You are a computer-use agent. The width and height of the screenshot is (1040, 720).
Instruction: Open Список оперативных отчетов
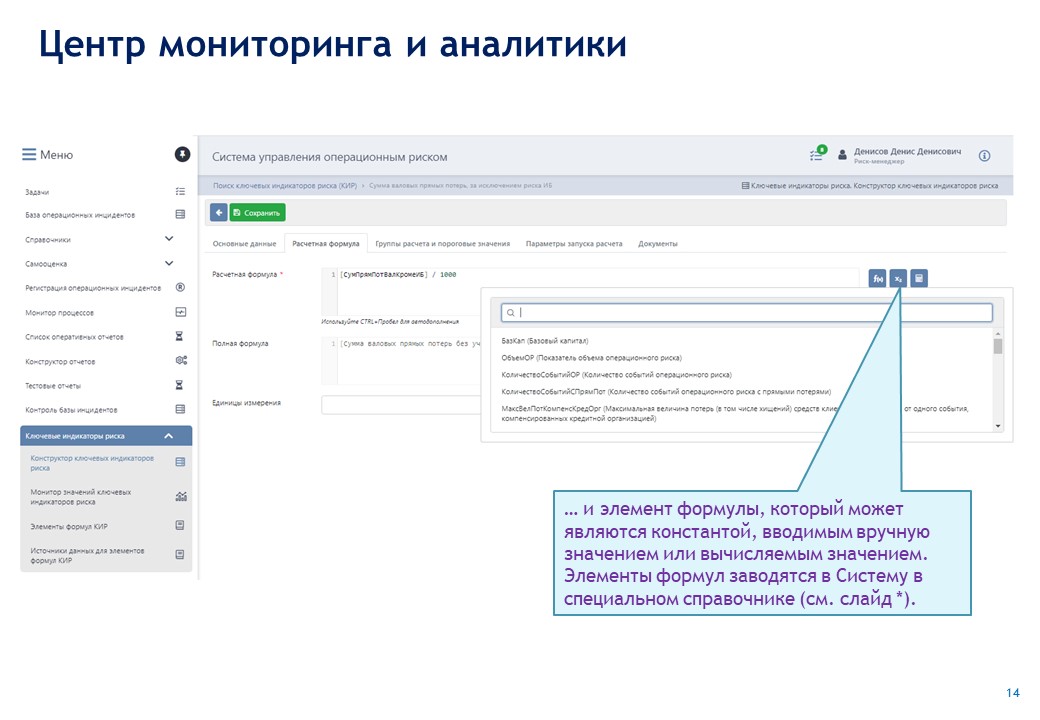click(74, 337)
